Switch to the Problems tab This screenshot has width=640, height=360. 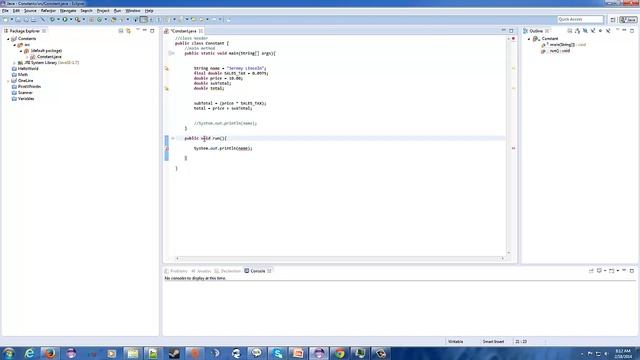coord(176,271)
